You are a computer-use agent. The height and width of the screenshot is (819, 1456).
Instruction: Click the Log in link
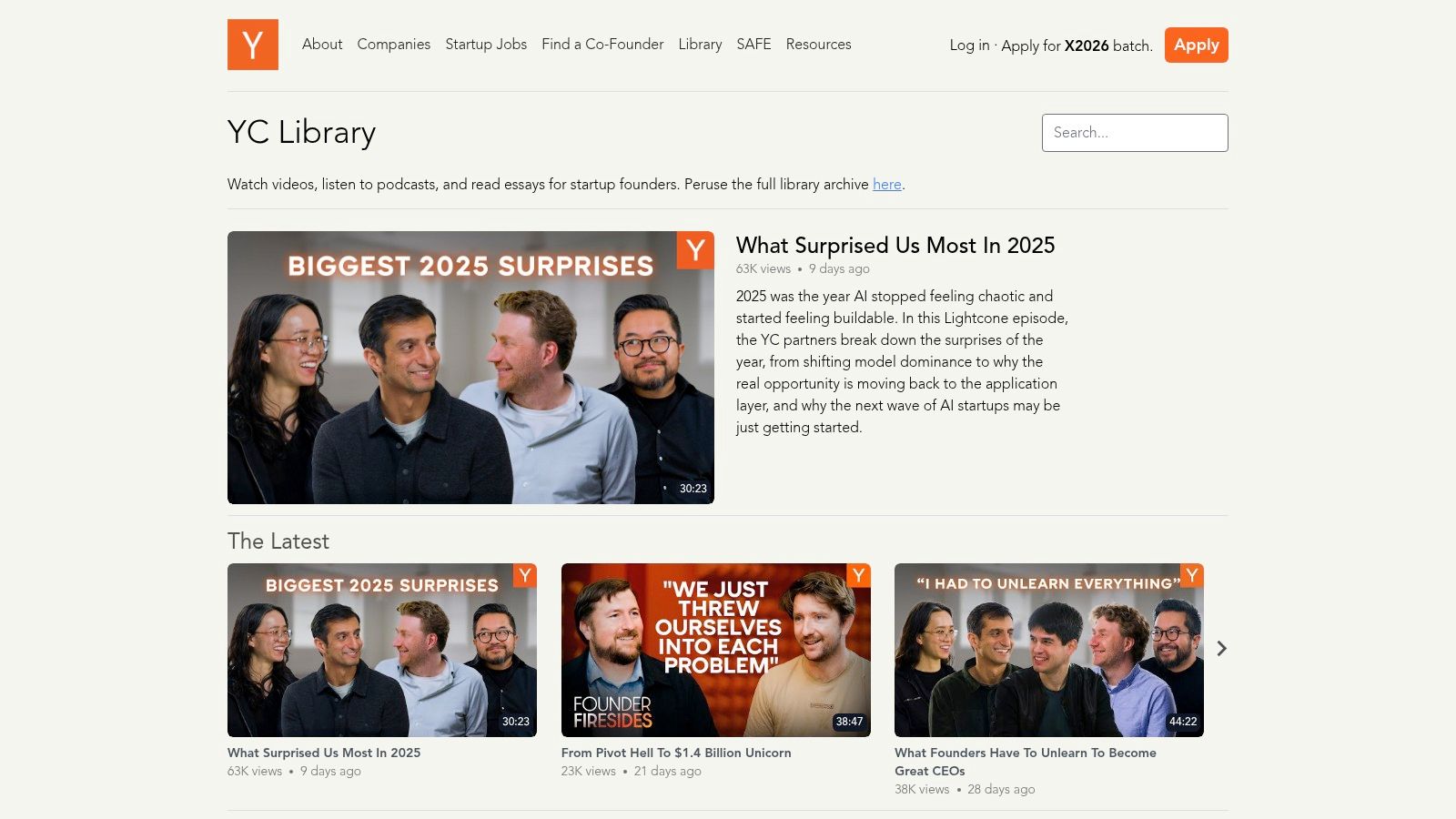(x=969, y=45)
